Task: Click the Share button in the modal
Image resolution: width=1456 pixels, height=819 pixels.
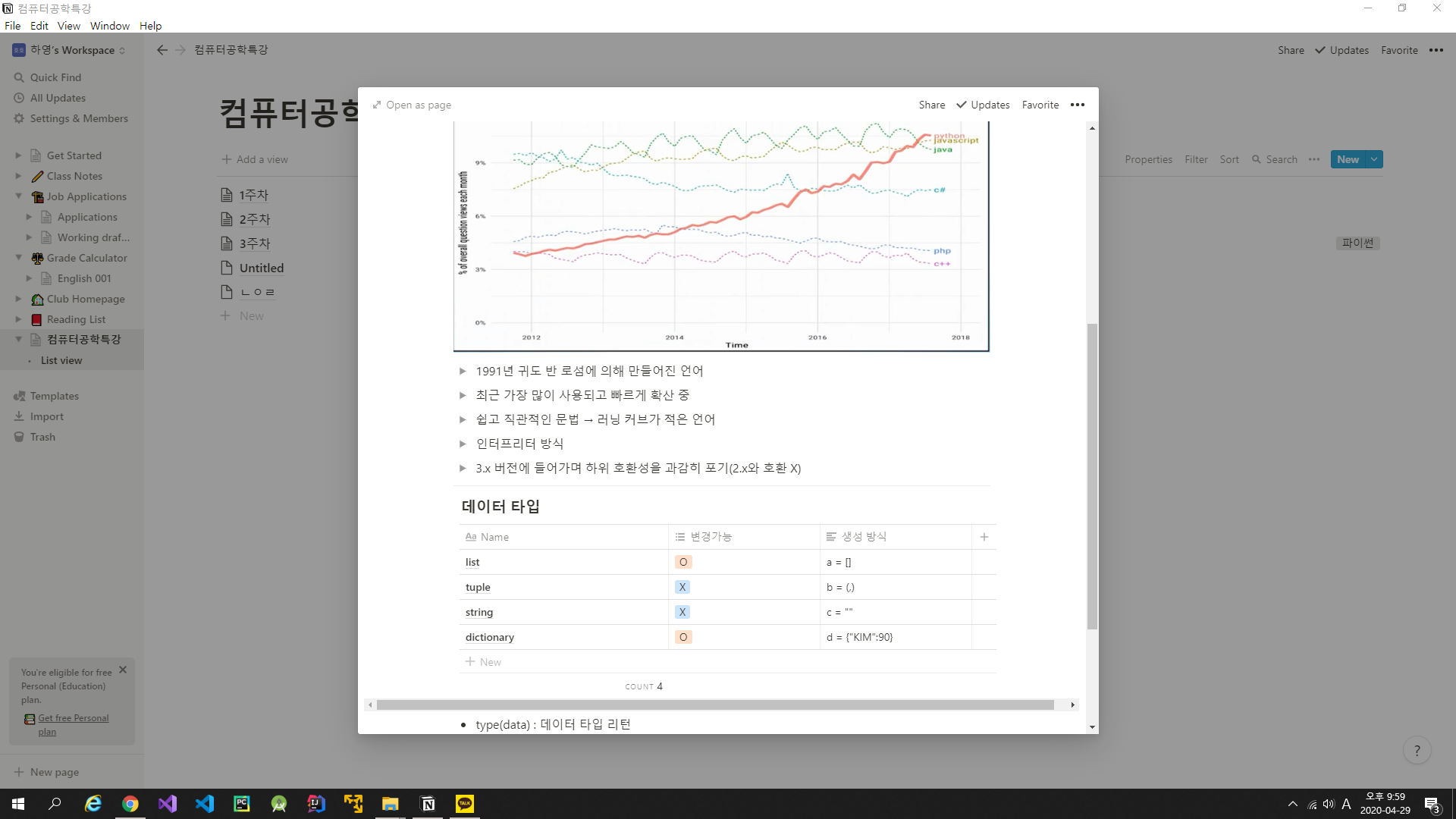Action: (931, 105)
